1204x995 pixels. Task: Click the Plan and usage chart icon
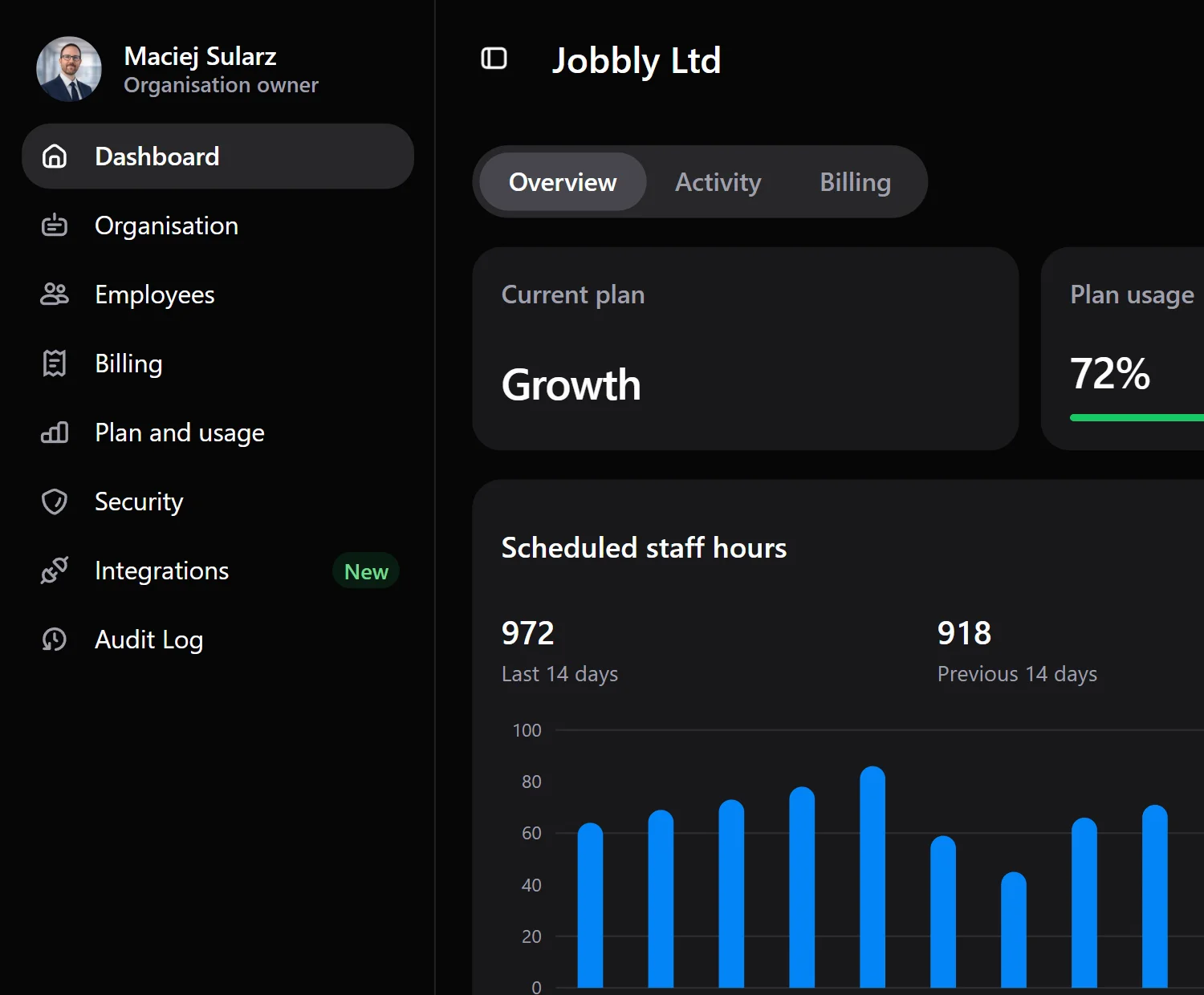click(55, 433)
